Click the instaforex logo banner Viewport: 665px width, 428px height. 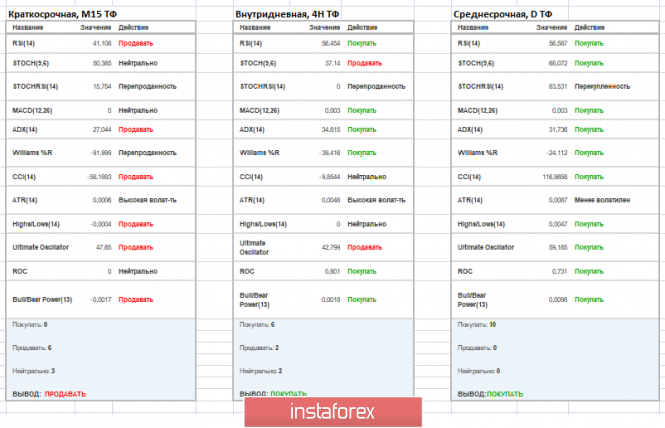tap(333, 411)
